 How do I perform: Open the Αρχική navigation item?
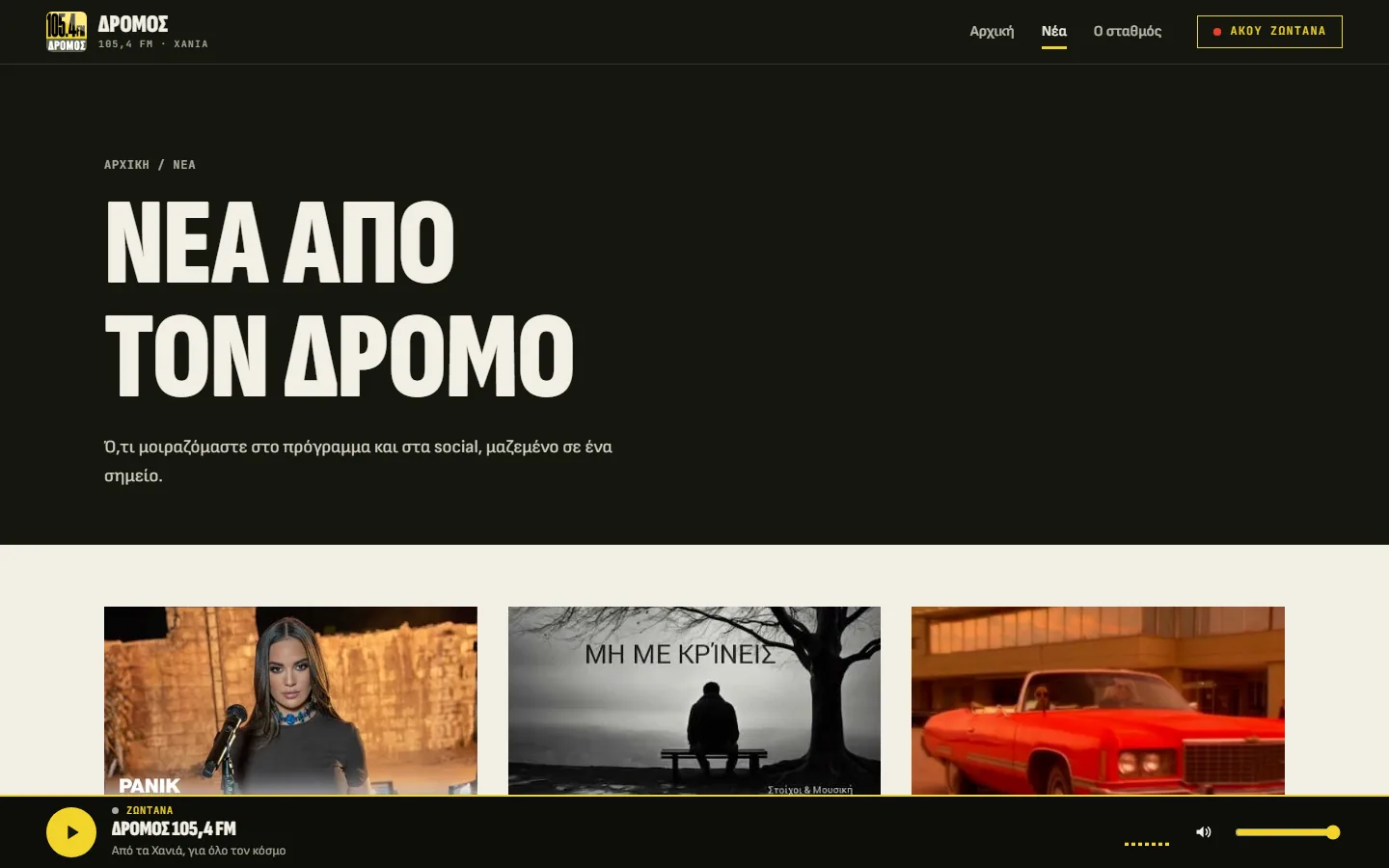point(992,31)
